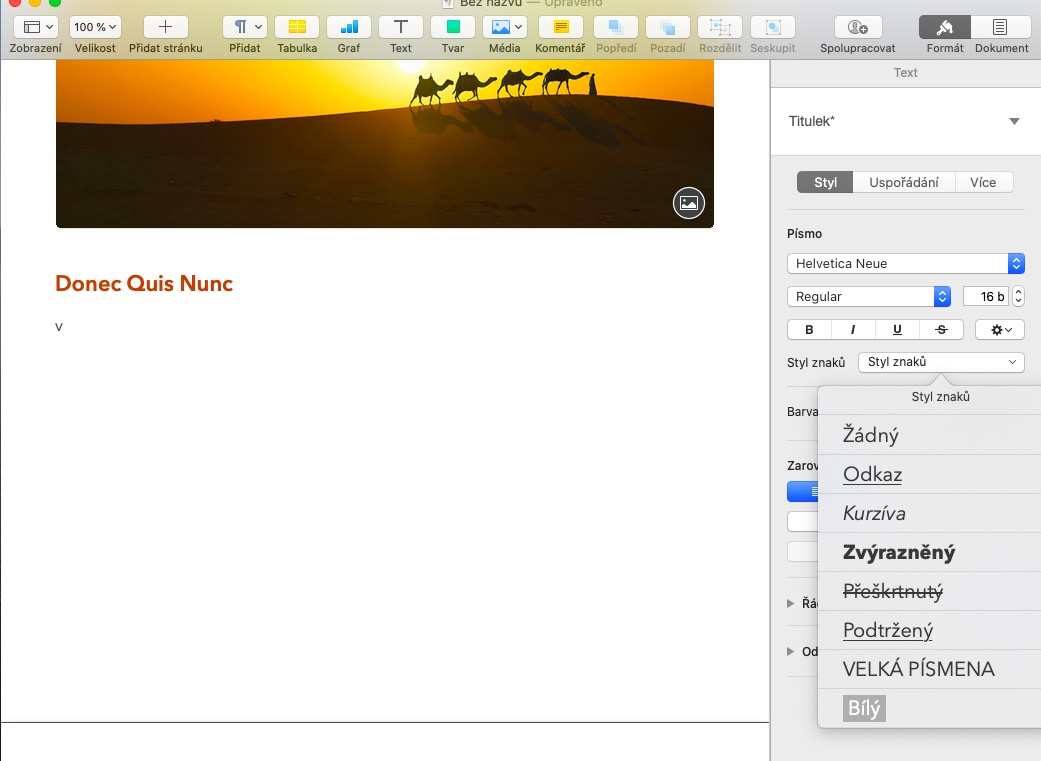The width and height of the screenshot is (1041, 761).
Task: Expand the Od… bullets disclosure triangle
Action: [790, 651]
